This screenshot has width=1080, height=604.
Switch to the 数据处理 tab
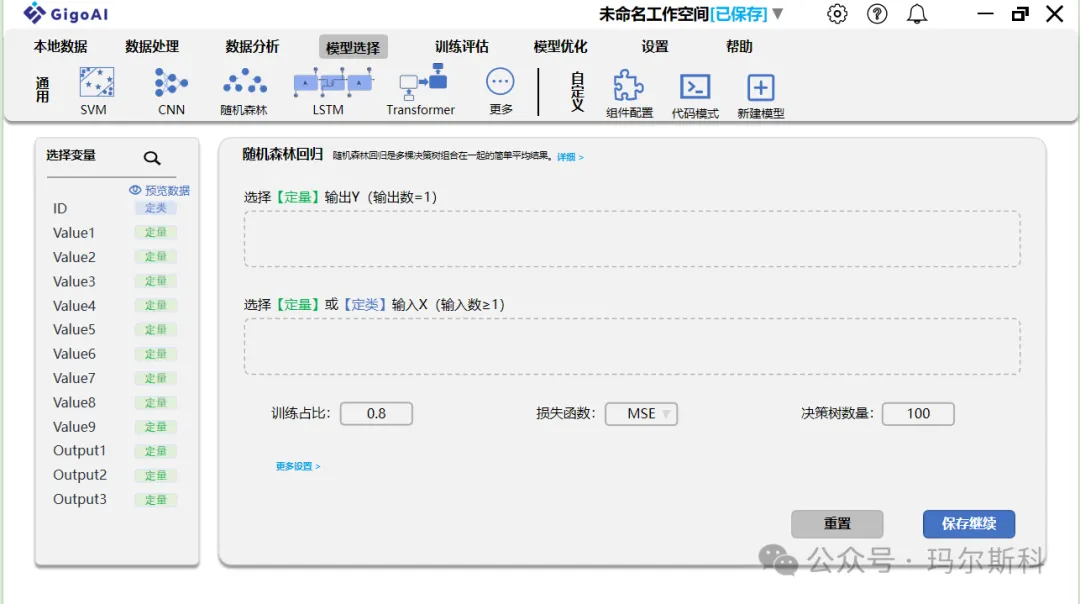[152, 47]
